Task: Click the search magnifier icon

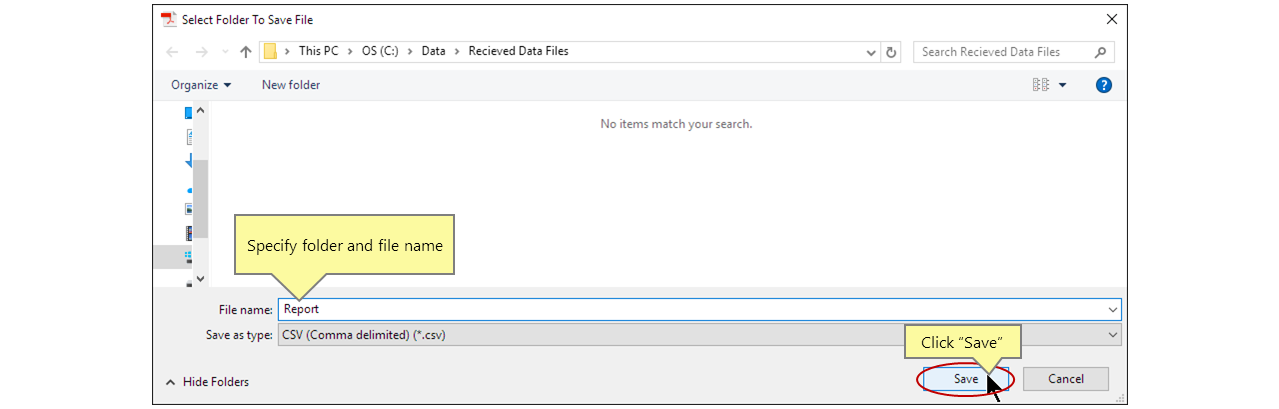Action: (x=1100, y=52)
